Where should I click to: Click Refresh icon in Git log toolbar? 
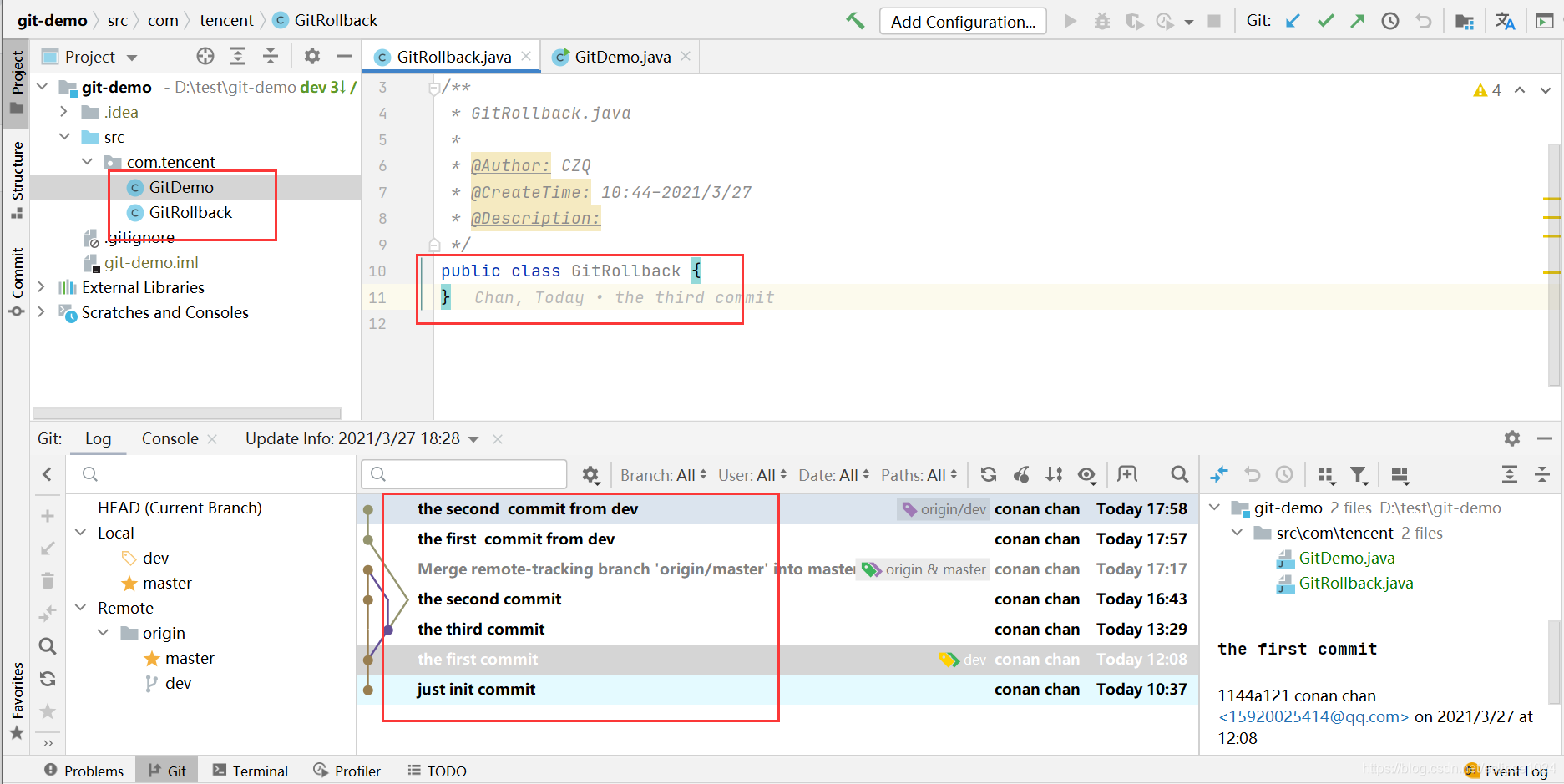point(989,474)
